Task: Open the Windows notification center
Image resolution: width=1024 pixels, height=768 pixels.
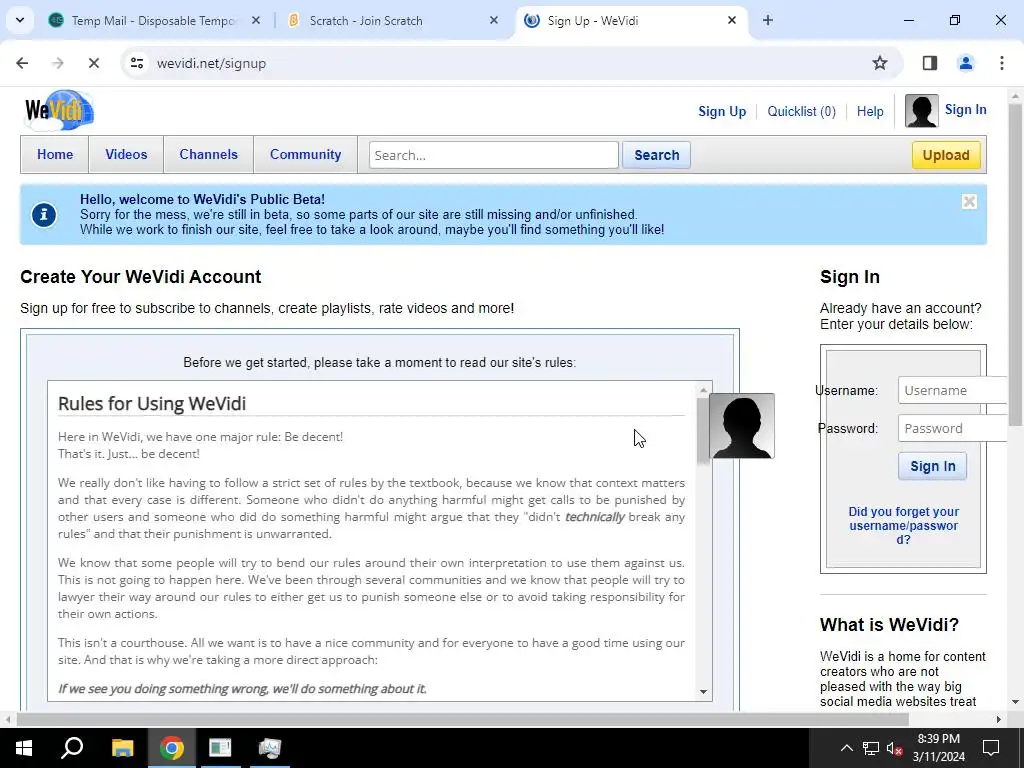Action: click(991, 748)
